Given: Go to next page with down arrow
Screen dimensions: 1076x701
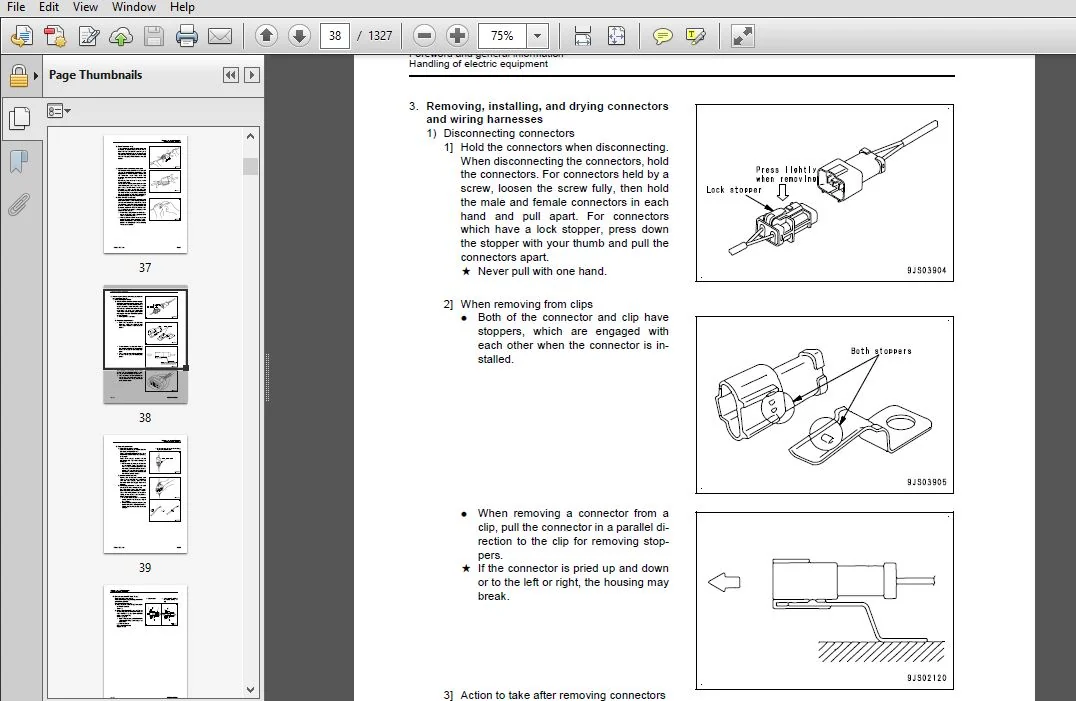Looking at the screenshot, I should click(x=299, y=36).
